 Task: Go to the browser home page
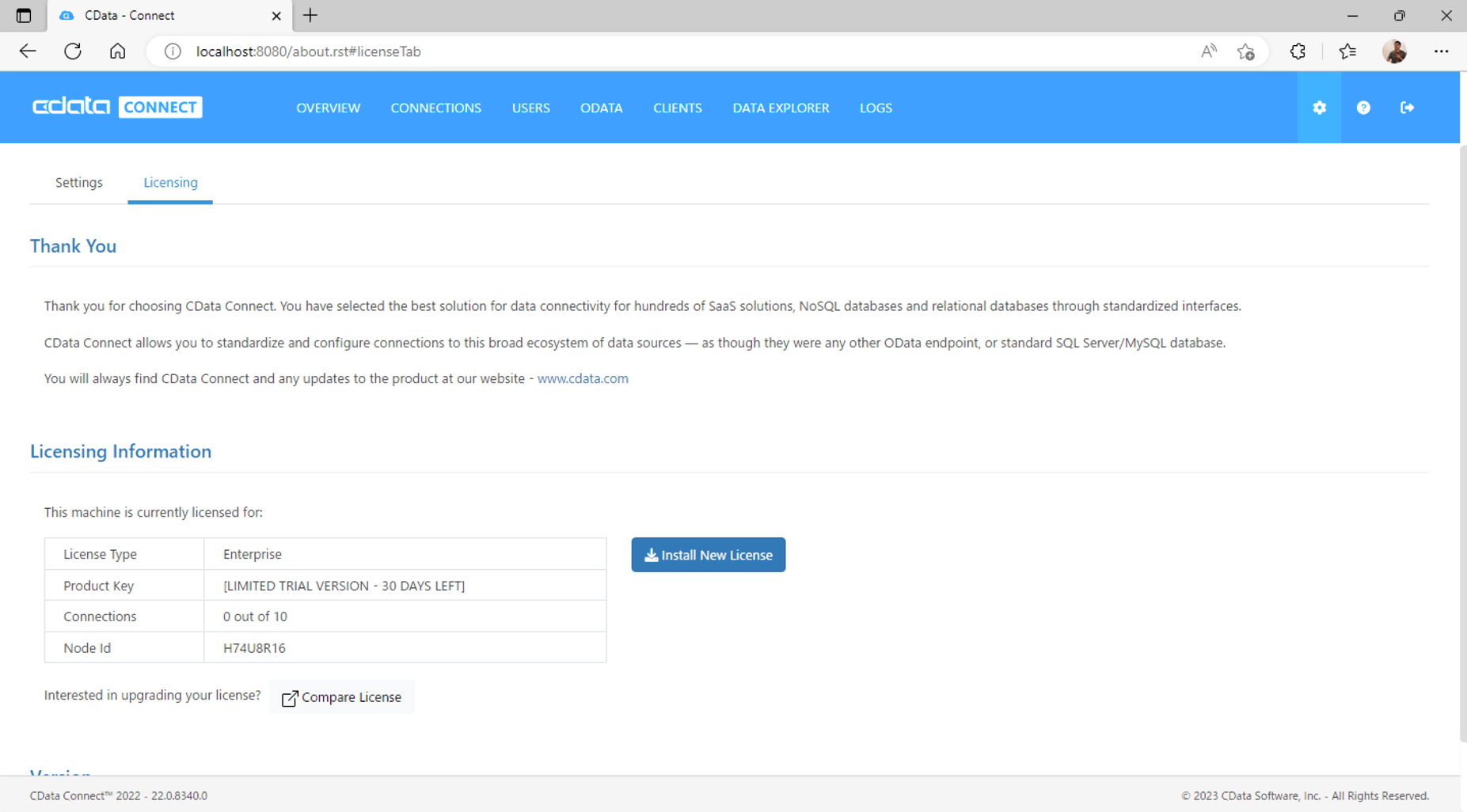coord(117,51)
